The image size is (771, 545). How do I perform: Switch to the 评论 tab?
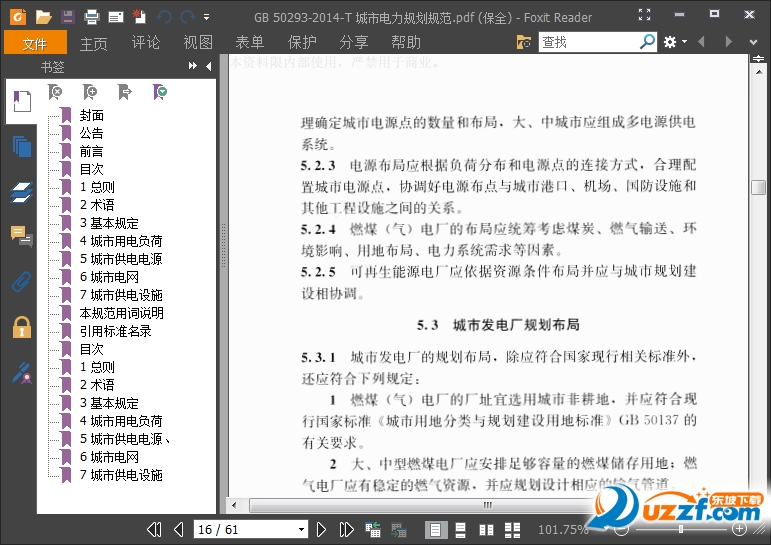click(146, 43)
